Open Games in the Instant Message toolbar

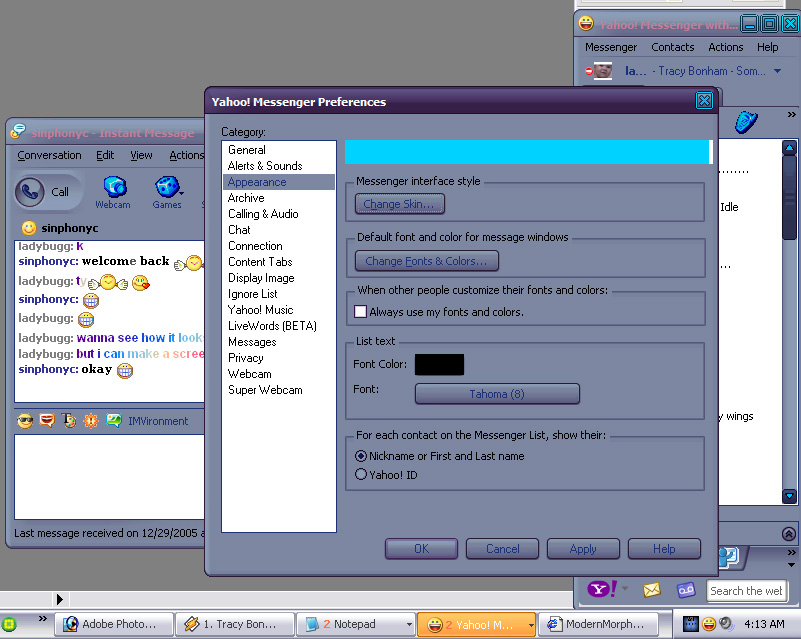pyautogui.click(x=167, y=193)
